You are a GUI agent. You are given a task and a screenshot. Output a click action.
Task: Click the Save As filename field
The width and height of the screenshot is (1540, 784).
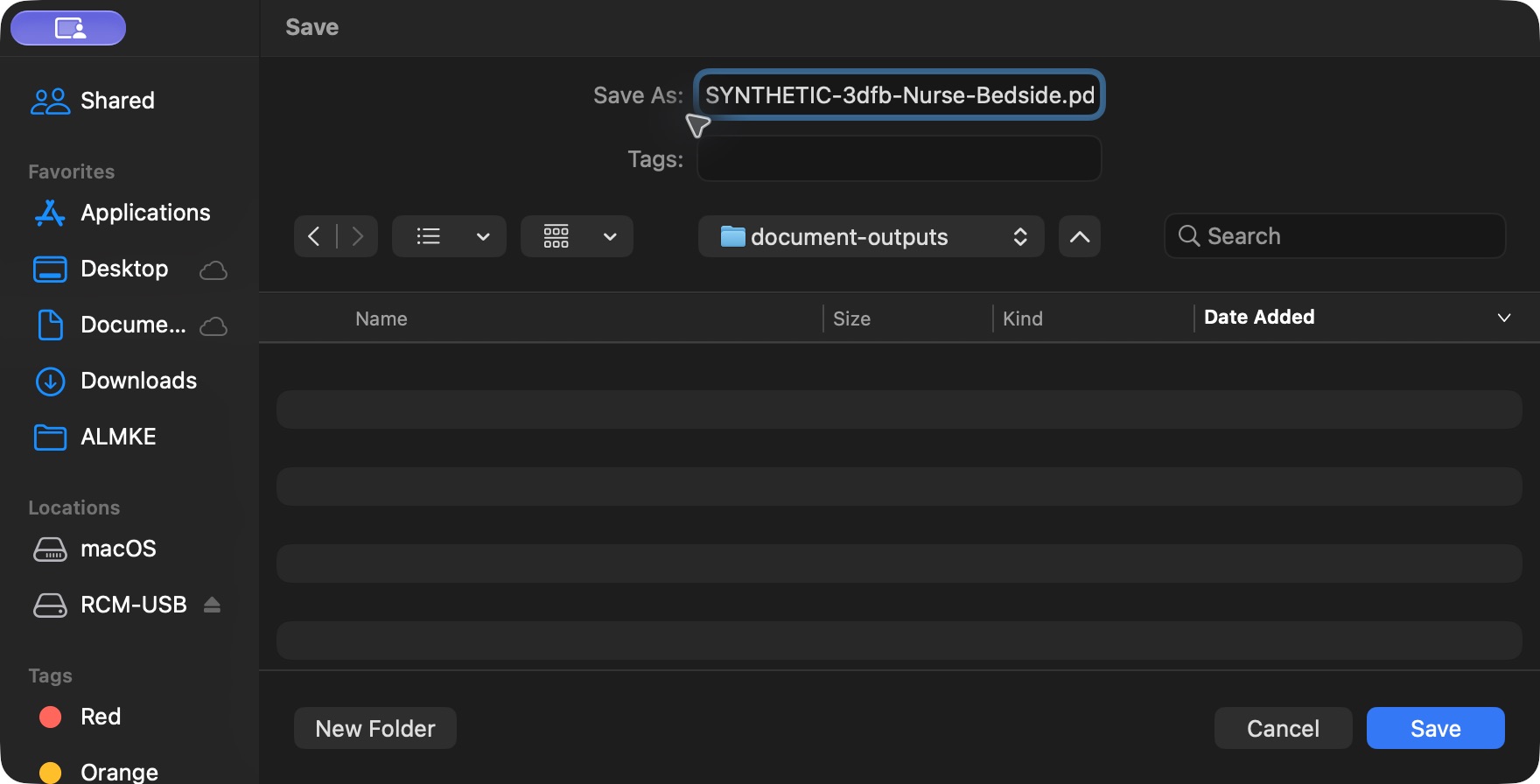click(899, 94)
